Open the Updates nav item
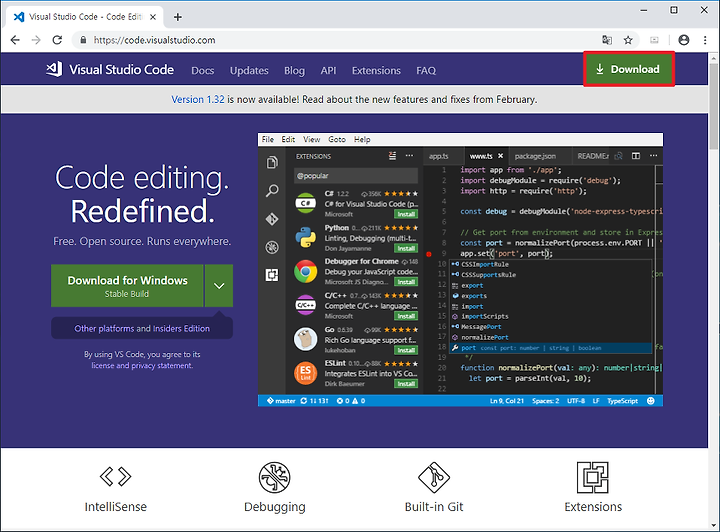 pos(249,71)
